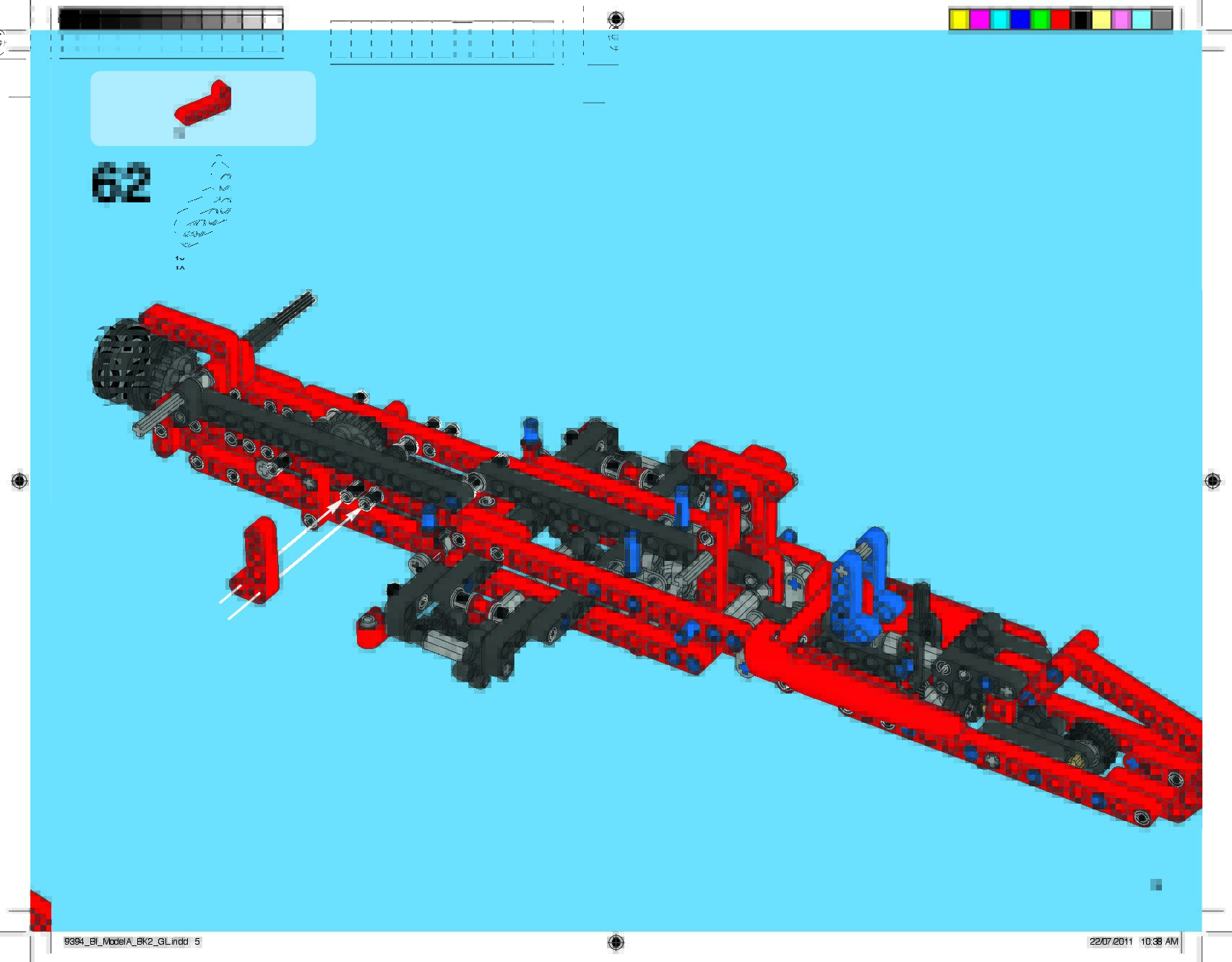The width and height of the screenshot is (1232, 962).
Task: Select the magenta color bar swatch
Action: 980,20
